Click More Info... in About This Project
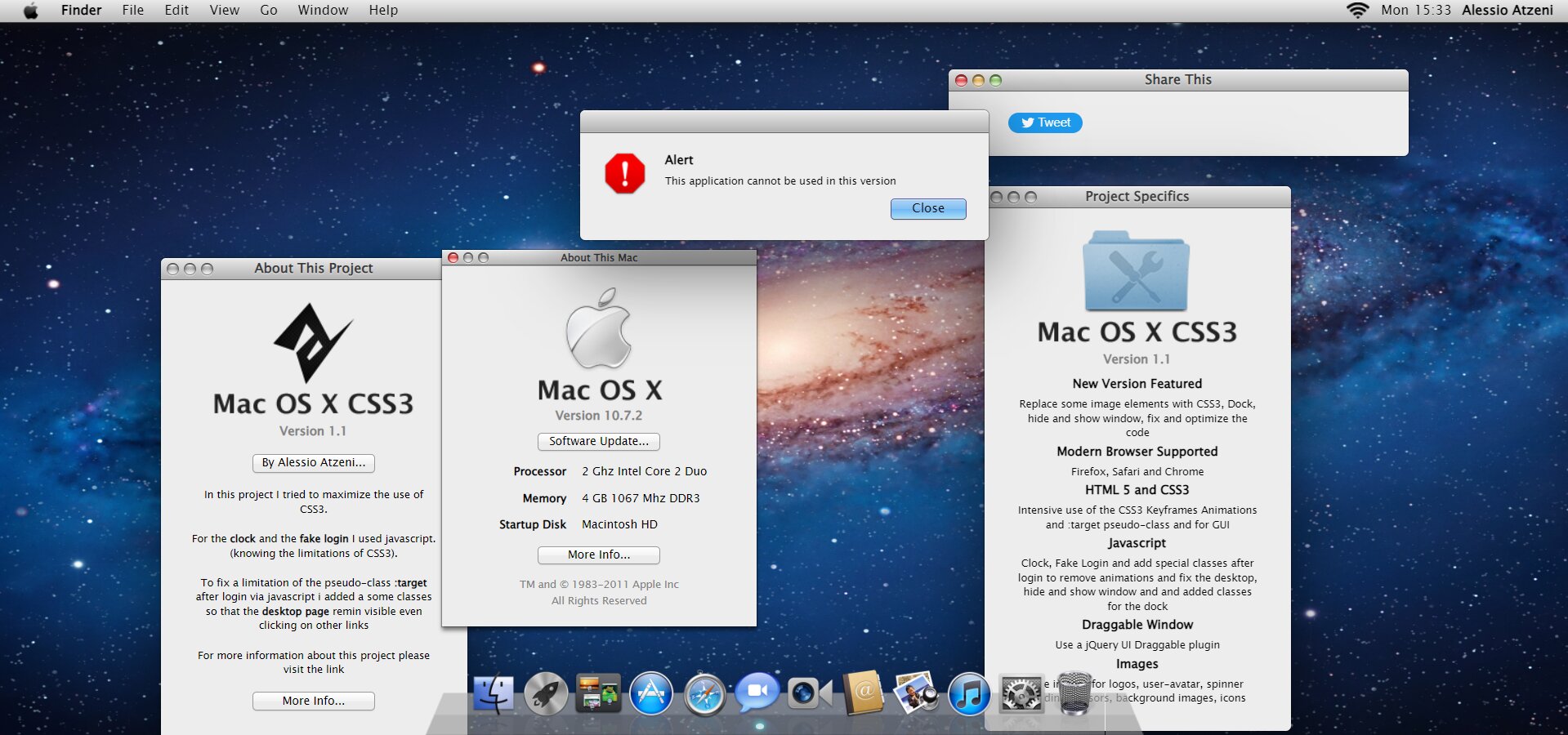 pyautogui.click(x=314, y=701)
